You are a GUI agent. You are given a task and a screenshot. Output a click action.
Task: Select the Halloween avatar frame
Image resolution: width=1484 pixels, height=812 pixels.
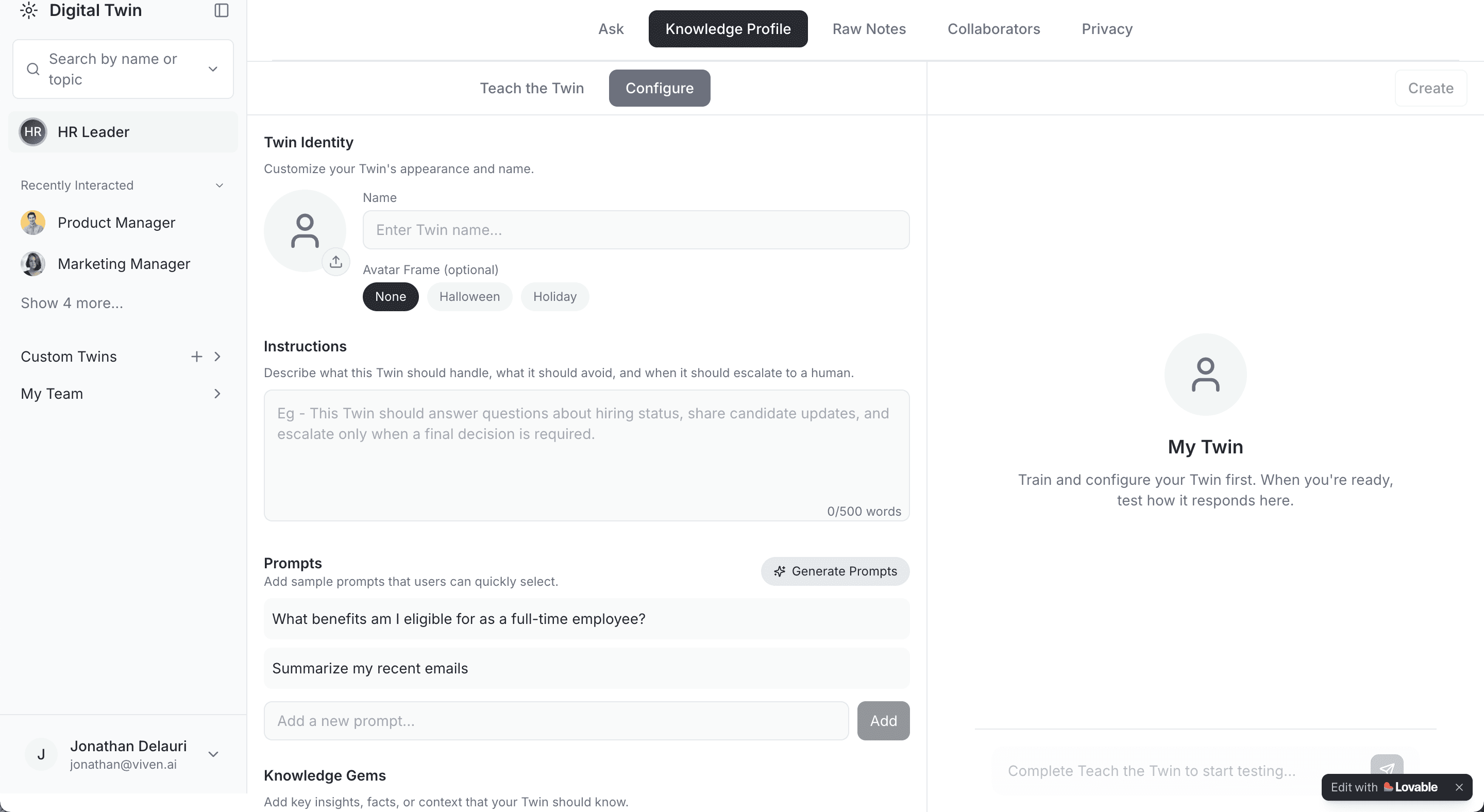point(469,297)
